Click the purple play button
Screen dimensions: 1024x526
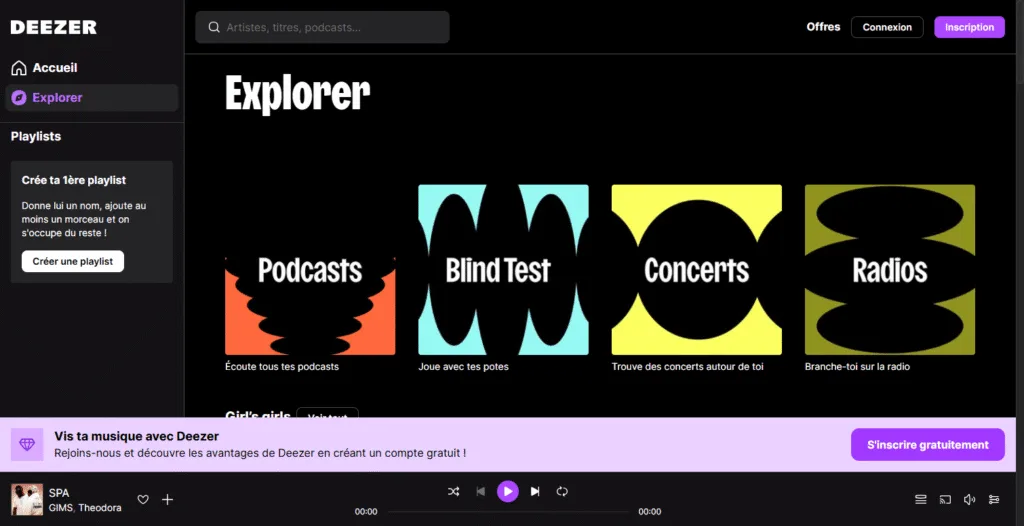508,491
